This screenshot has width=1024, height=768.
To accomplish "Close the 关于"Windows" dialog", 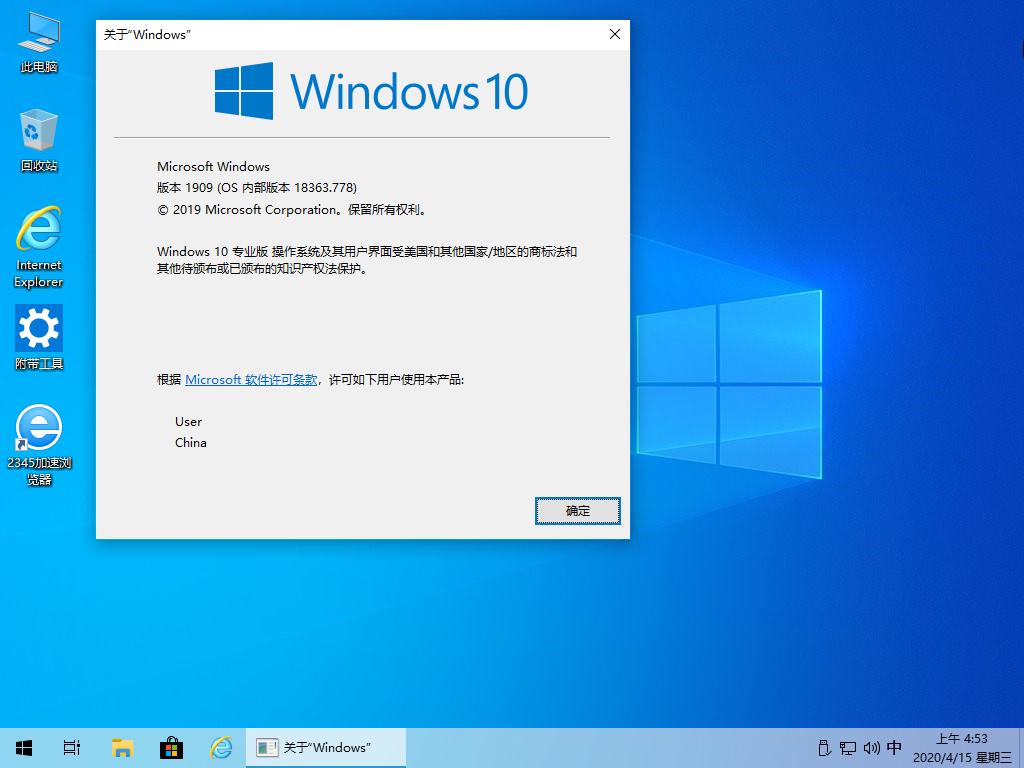I will click(615, 34).
